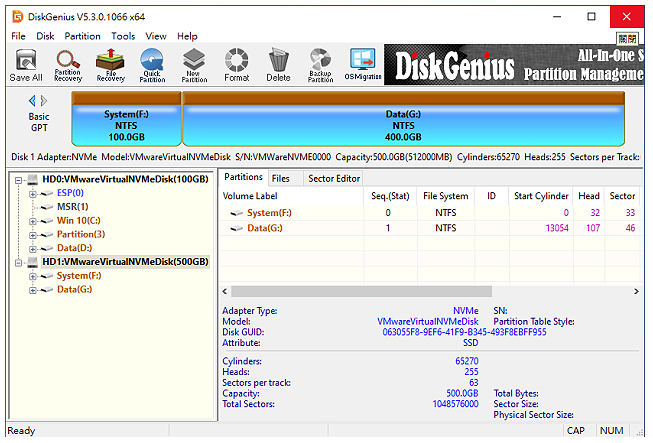Create a New Partition from toolbar
The image size is (653, 443).
tap(194, 65)
